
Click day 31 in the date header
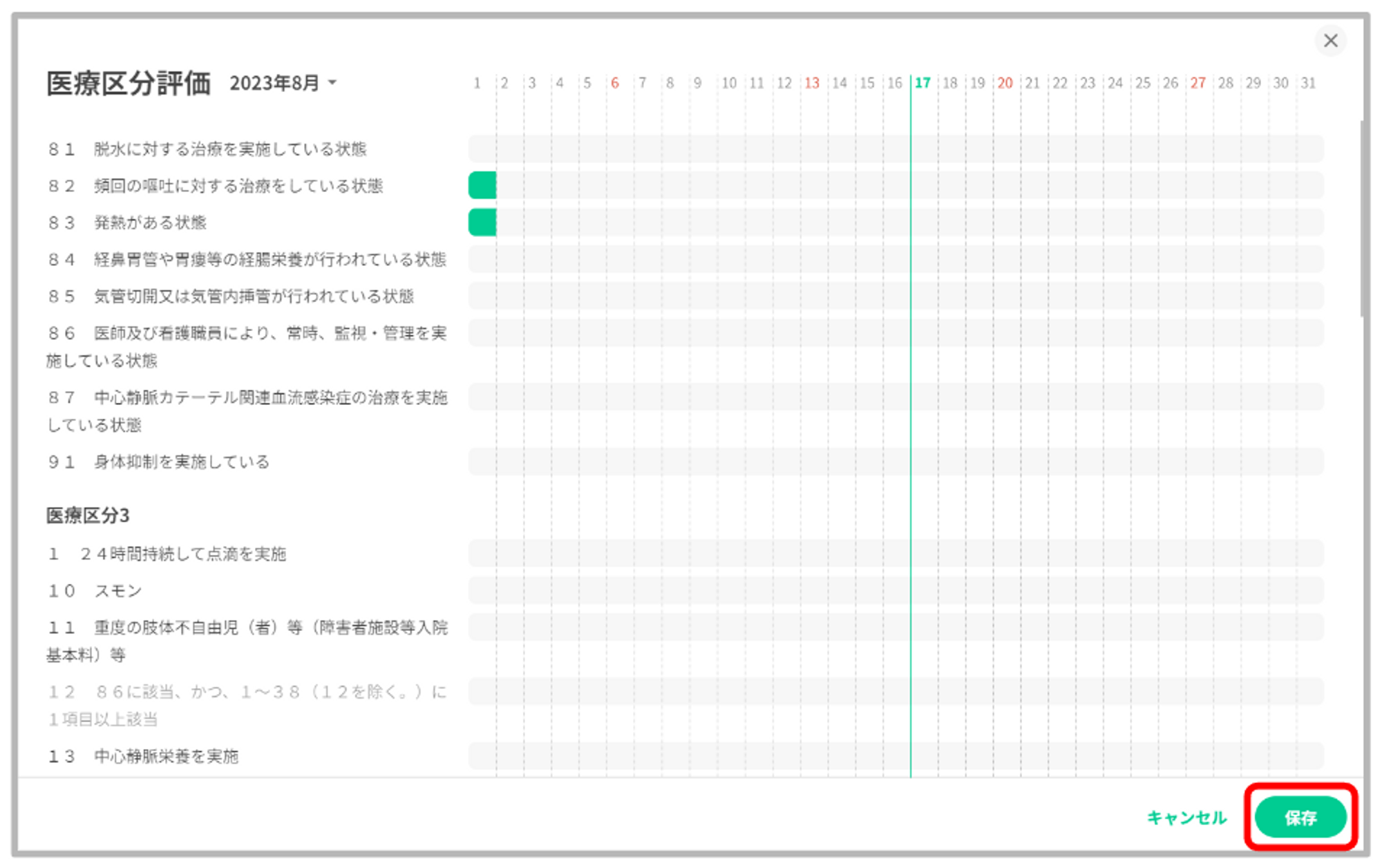point(1308,83)
